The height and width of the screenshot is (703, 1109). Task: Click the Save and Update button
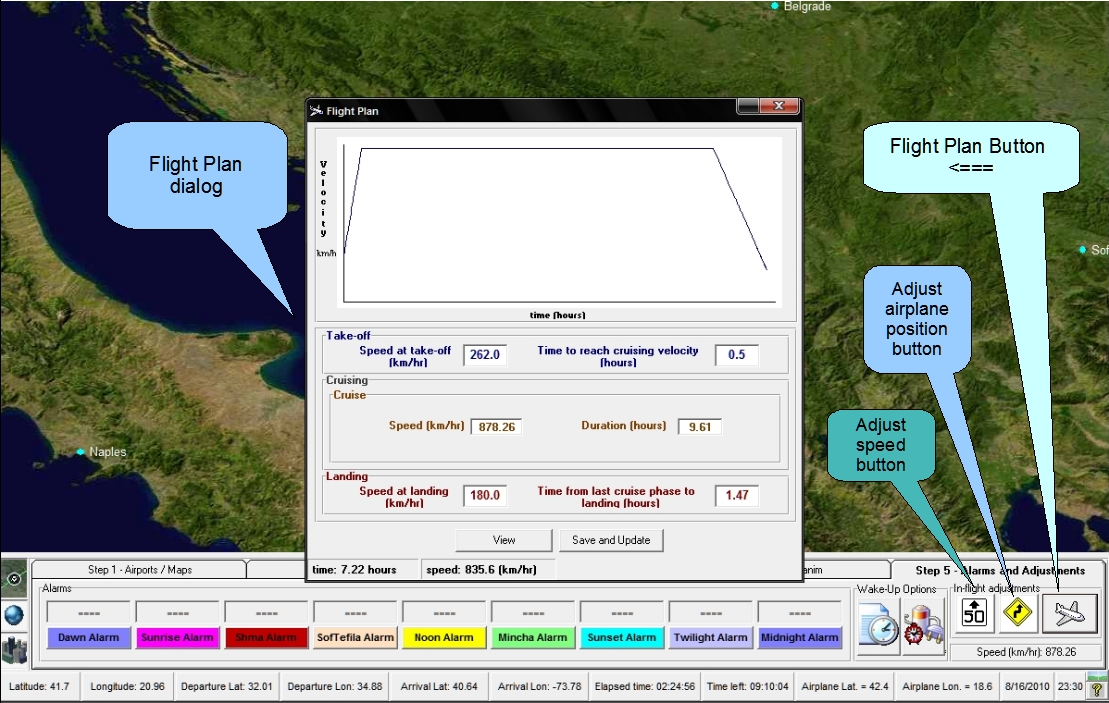click(611, 540)
